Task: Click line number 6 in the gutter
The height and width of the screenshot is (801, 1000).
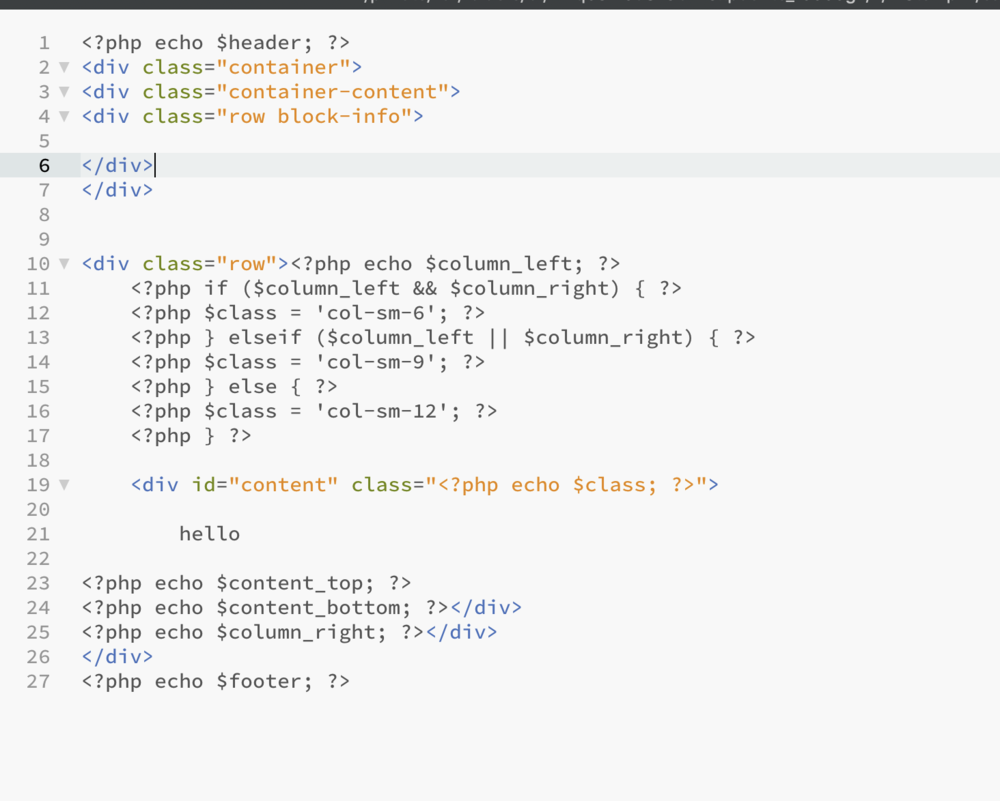Action: point(43,166)
